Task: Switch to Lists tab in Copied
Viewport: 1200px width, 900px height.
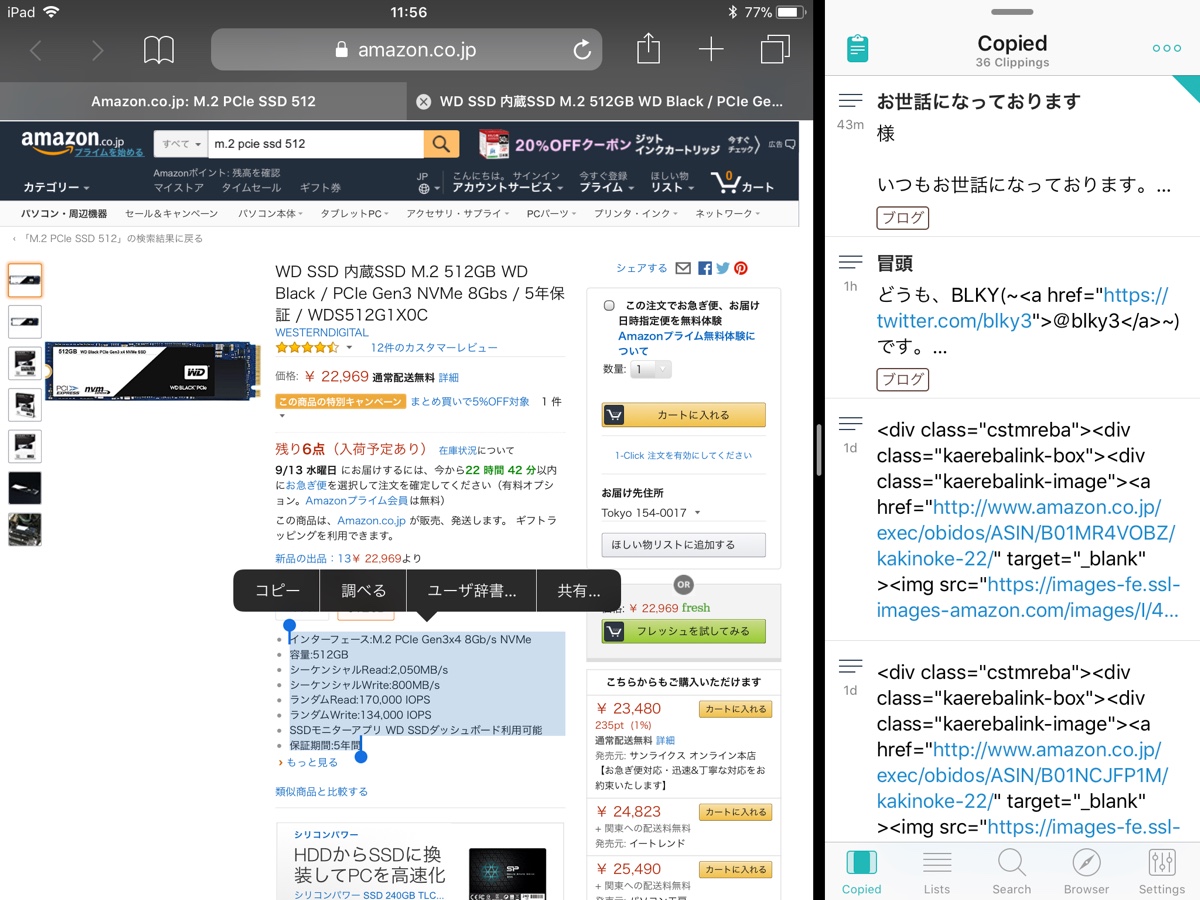Action: tap(937, 871)
